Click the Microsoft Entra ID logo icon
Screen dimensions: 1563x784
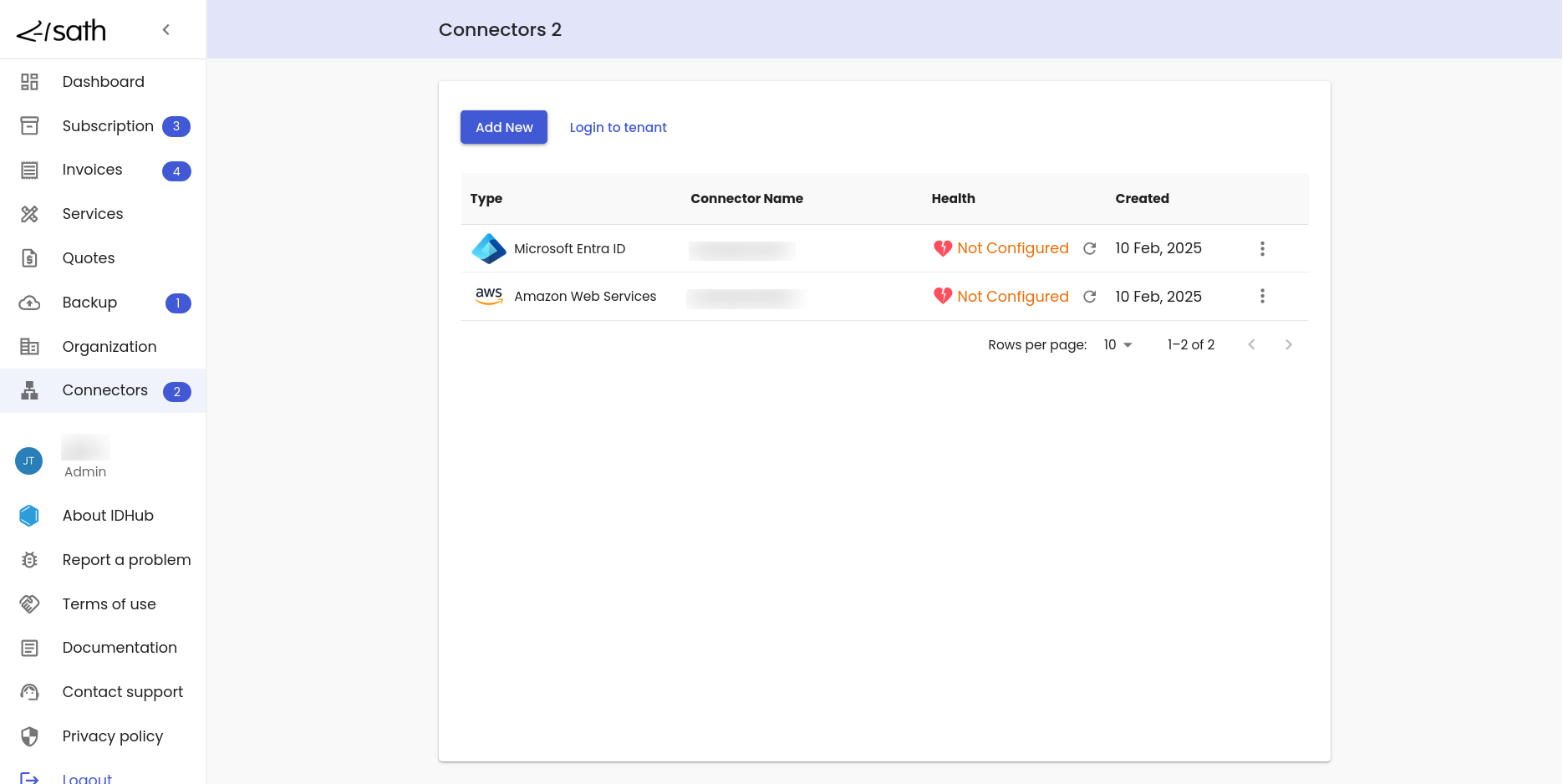[x=489, y=248]
